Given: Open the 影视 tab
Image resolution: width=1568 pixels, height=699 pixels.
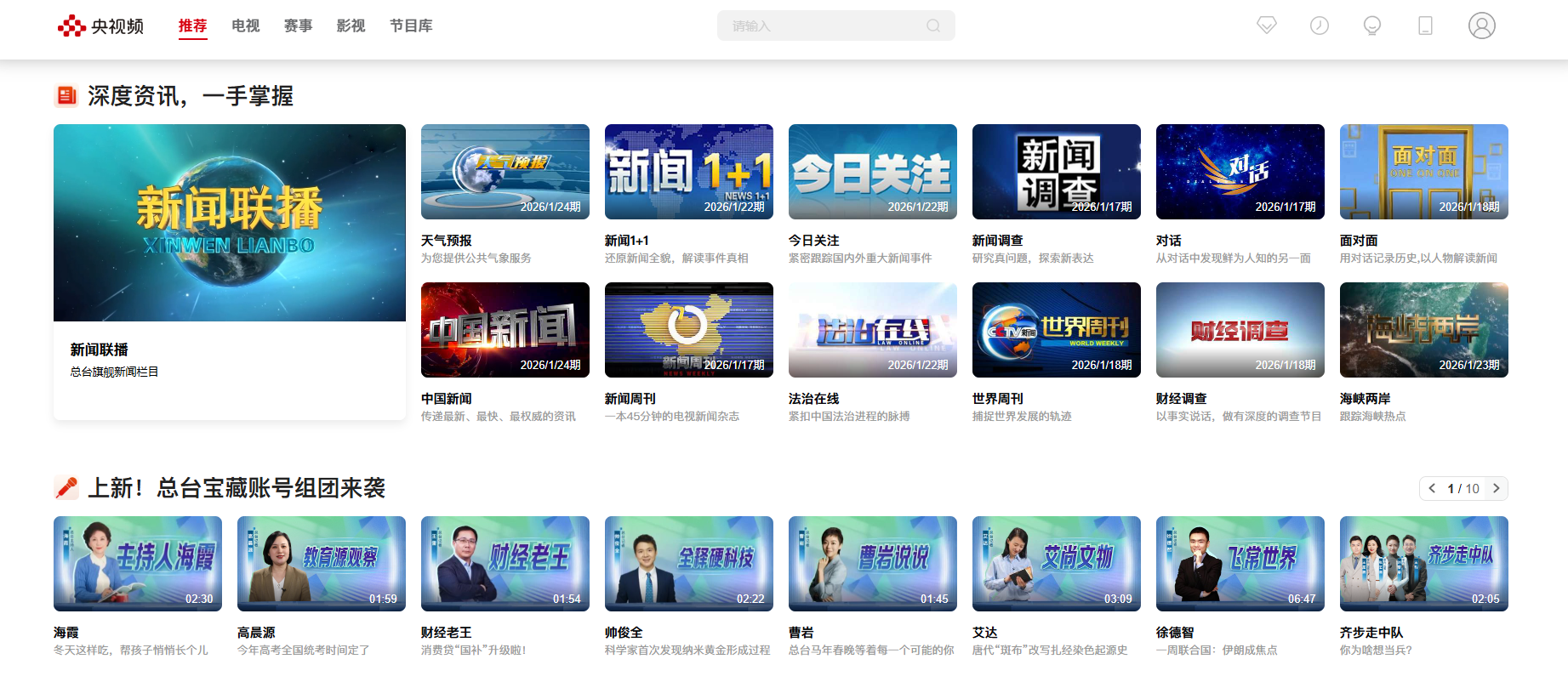Looking at the screenshot, I should coord(351,26).
